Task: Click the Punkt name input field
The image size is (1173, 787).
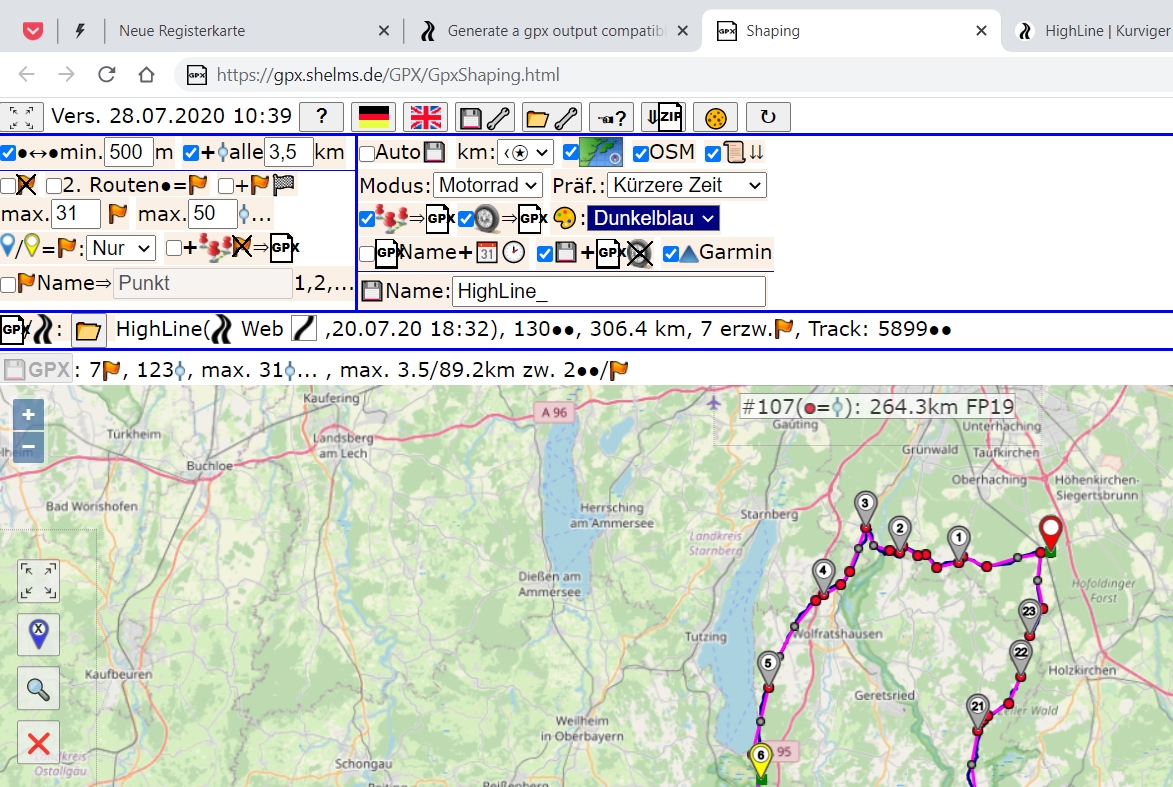Action: (x=202, y=284)
